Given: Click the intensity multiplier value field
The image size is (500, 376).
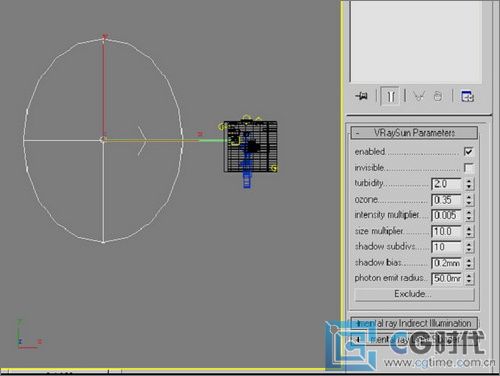Looking at the screenshot, I should click(x=446, y=215).
